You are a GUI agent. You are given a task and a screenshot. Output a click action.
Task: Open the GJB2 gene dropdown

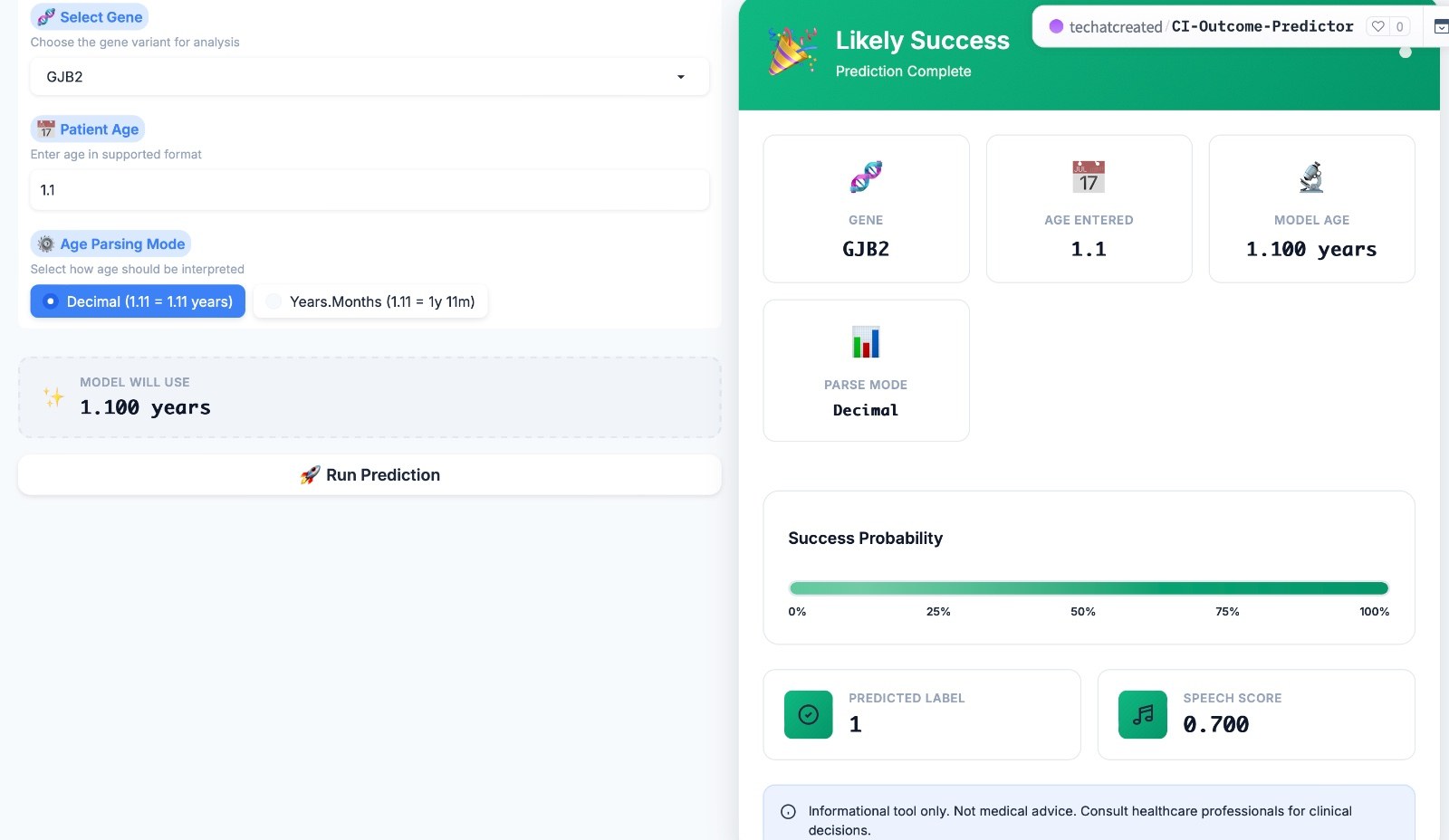click(369, 77)
